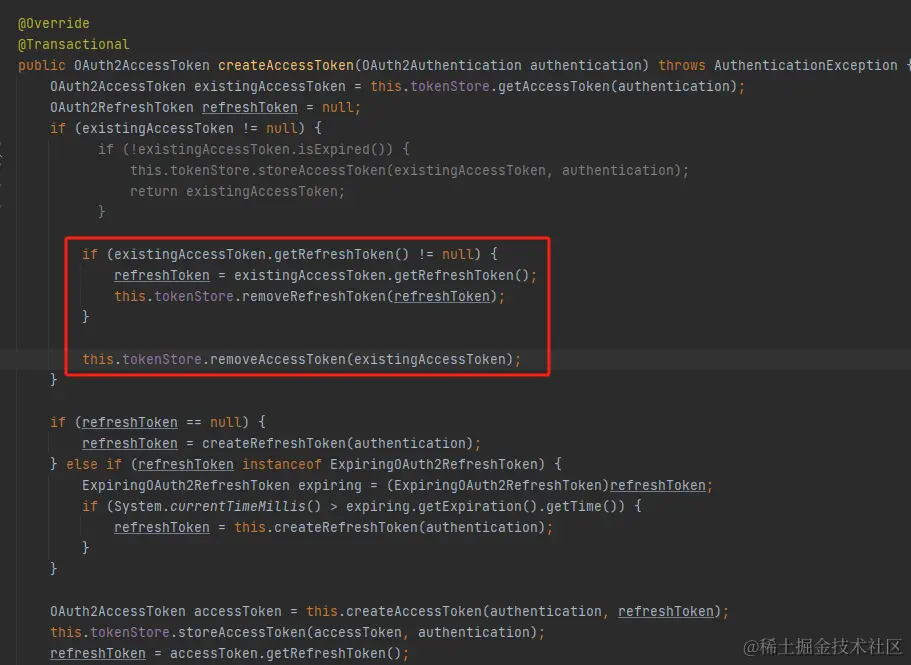
Task: Click the 'public' modifier of createAccessToken
Action: pos(41,65)
